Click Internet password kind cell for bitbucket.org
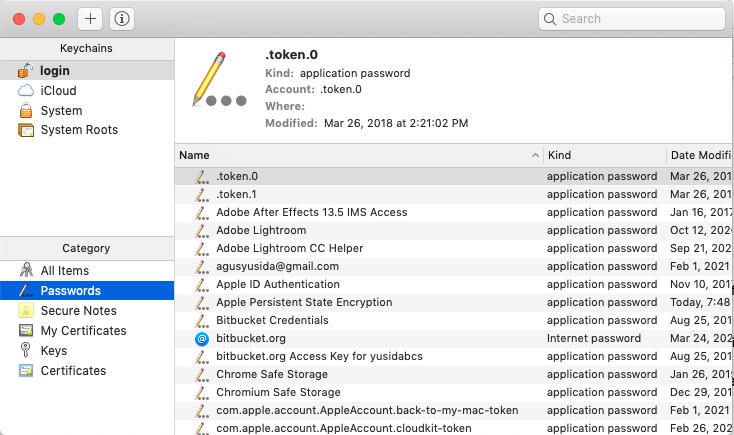 pos(594,338)
